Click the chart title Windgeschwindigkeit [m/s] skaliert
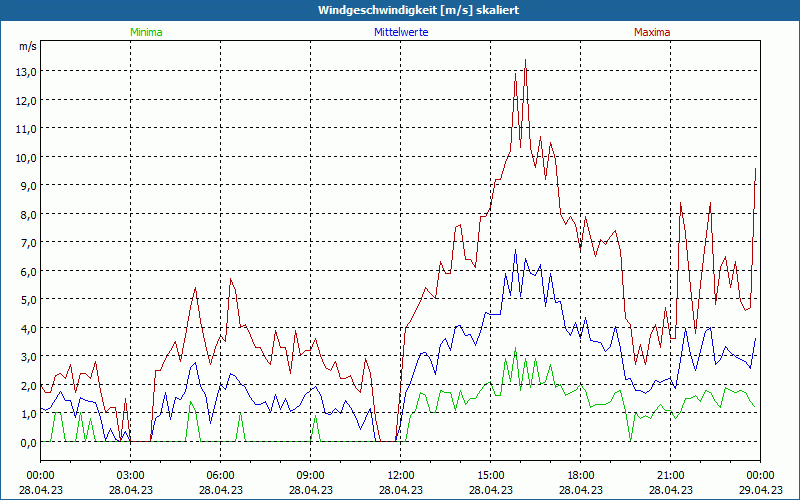The image size is (800, 500). click(400, 10)
